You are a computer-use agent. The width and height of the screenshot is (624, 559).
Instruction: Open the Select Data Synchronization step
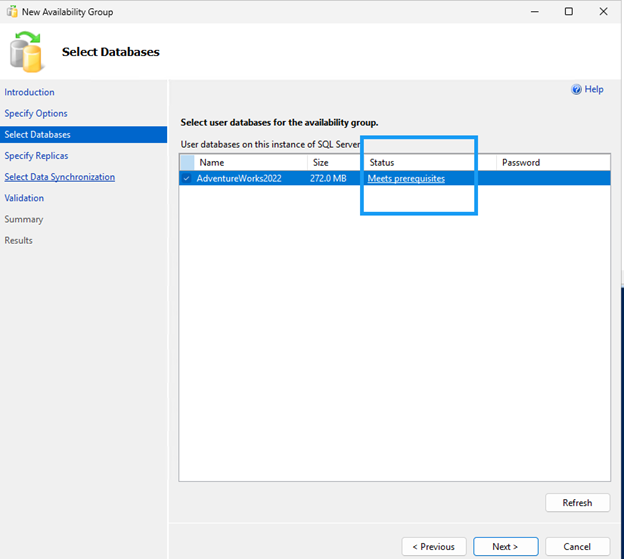pos(60,177)
